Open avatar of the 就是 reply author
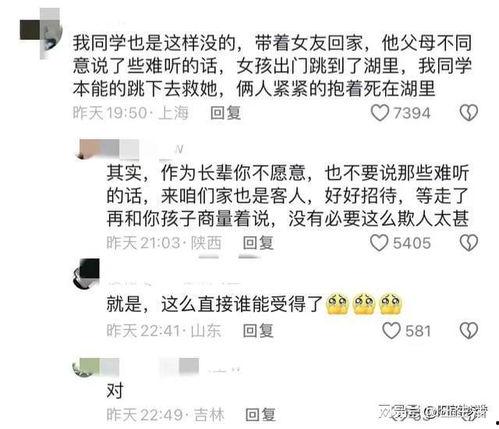 pyautogui.click(x=86, y=273)
